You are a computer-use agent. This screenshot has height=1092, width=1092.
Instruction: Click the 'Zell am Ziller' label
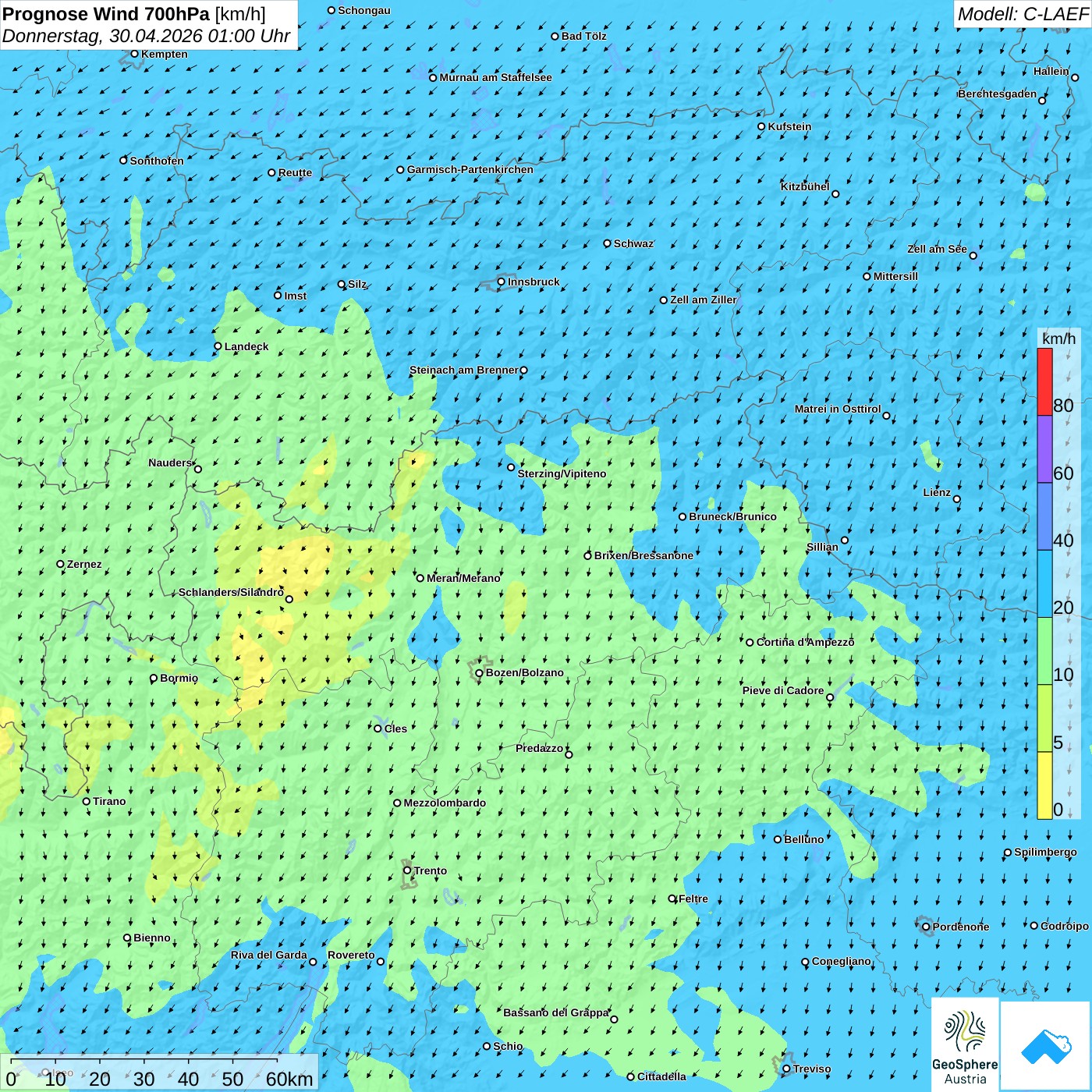coord(704,300)
